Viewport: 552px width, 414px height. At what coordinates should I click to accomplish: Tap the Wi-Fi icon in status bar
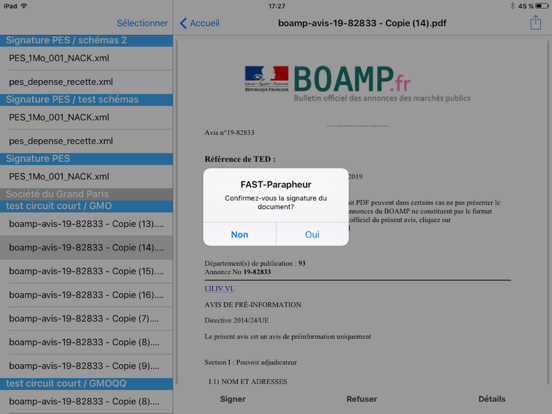pyautogui.click(x=24, y=6)
